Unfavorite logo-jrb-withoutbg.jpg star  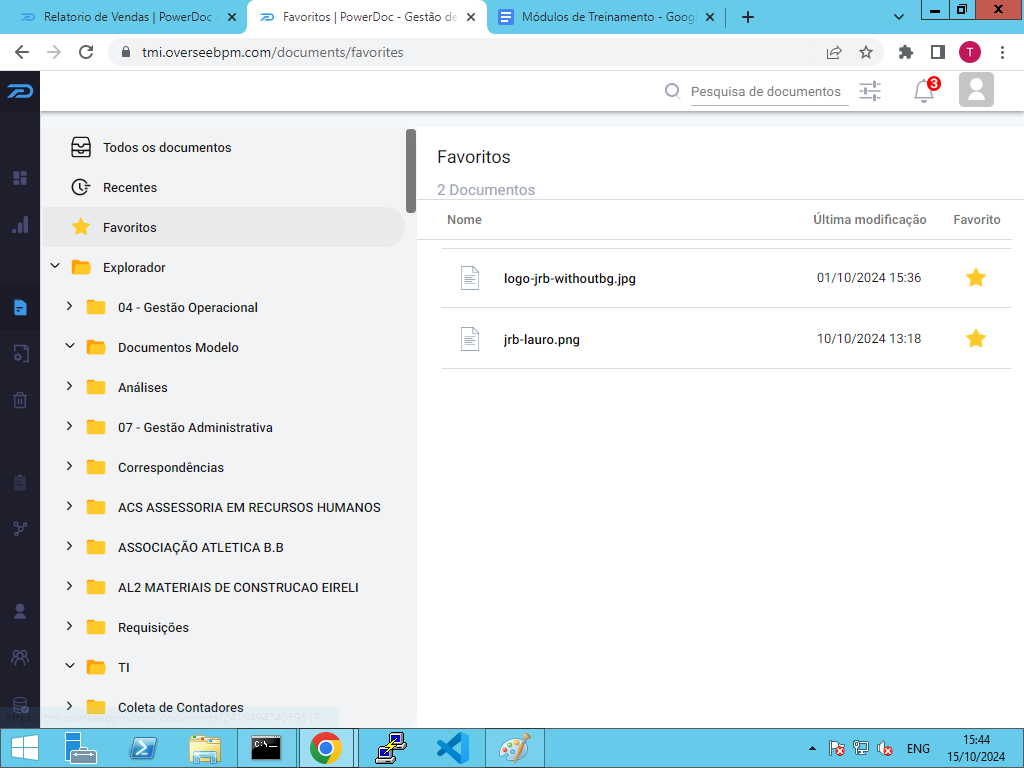tap(976, 278)
